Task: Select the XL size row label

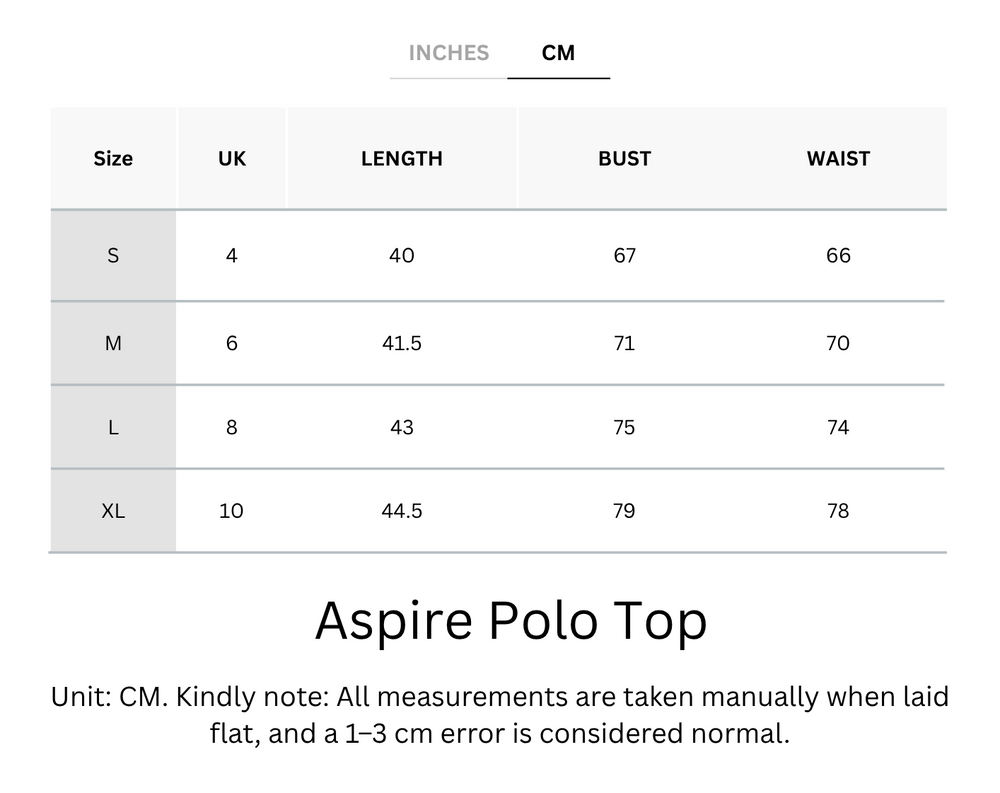Action: click(113, 511)
